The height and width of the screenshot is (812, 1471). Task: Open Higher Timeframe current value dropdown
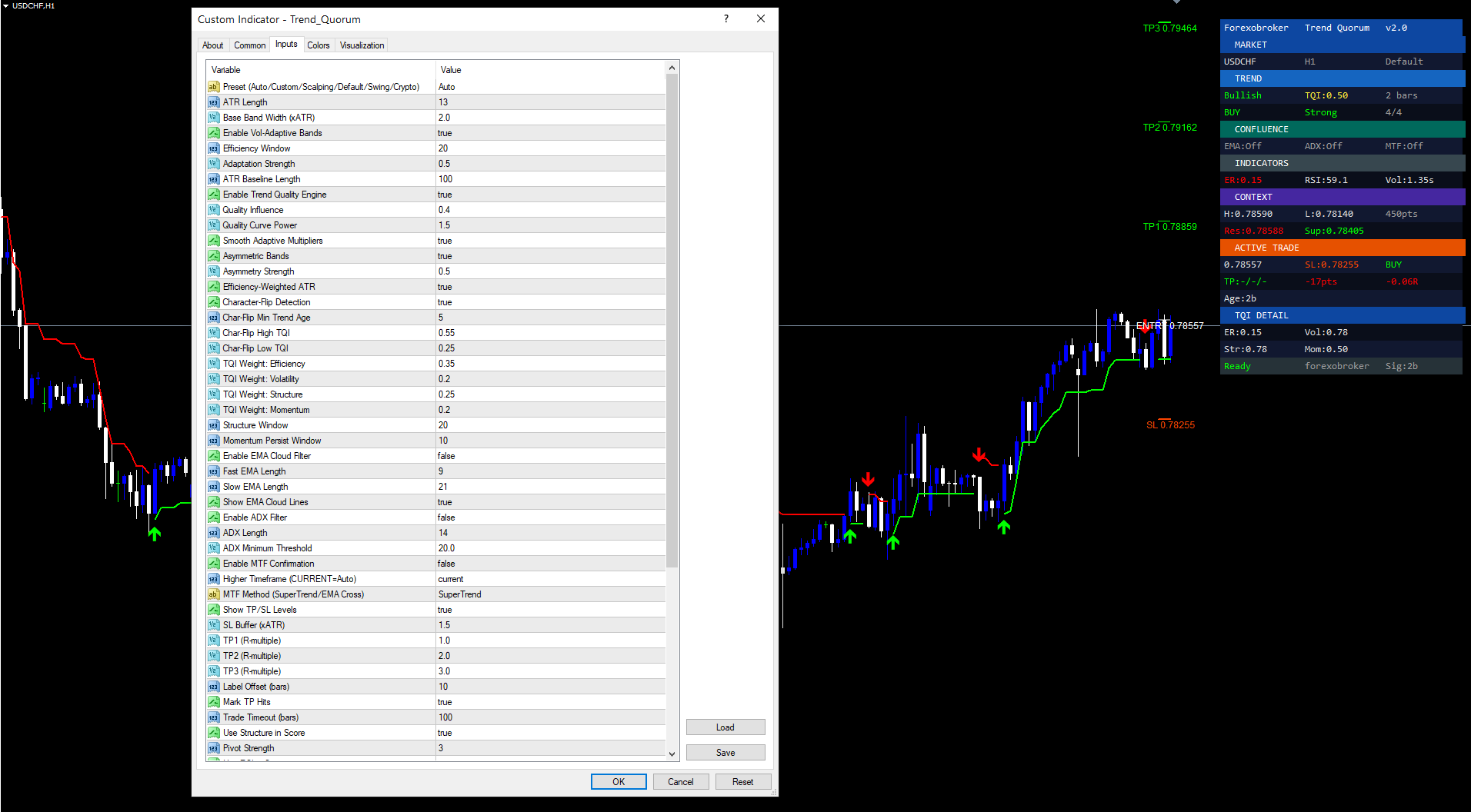pyautogui.click(x=550, y=579)
